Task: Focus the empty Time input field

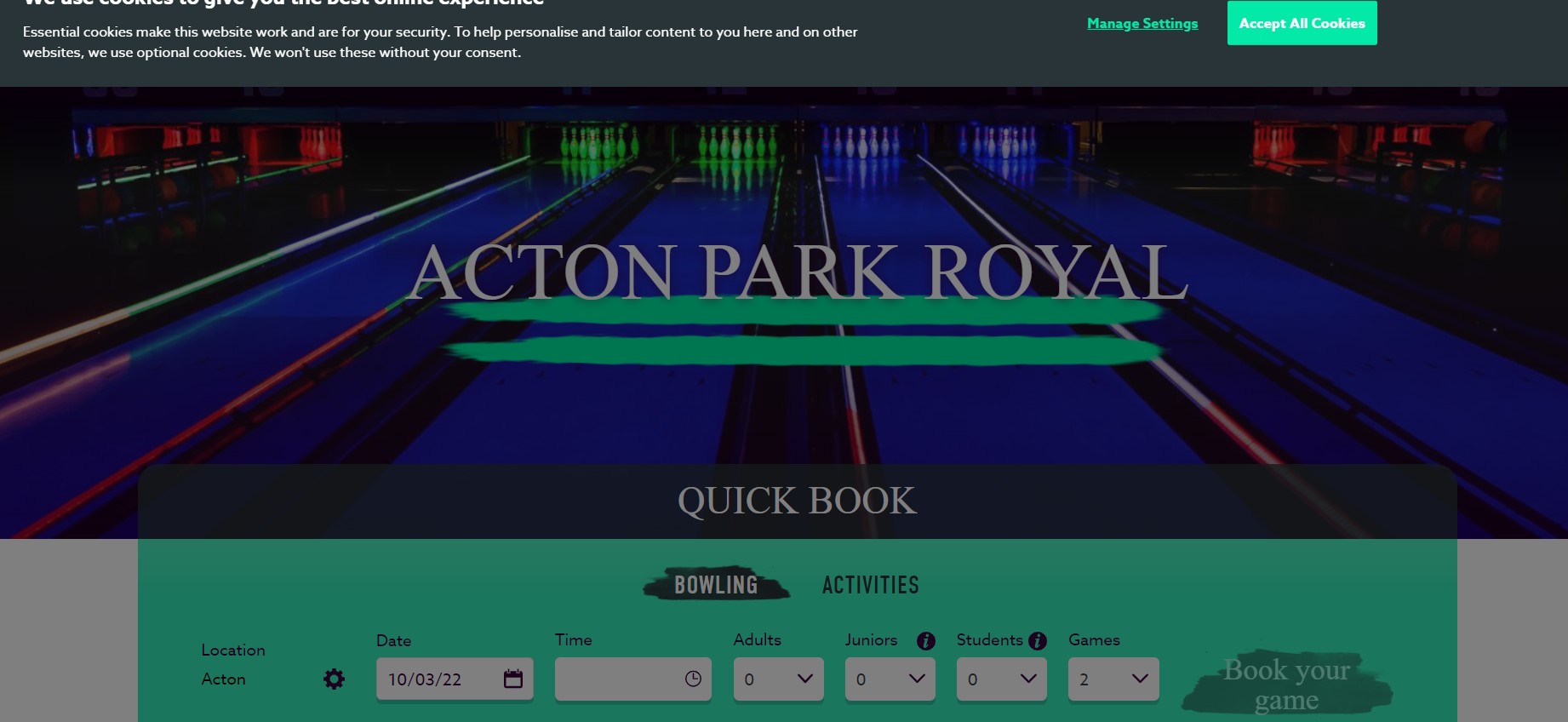Action: (617, 679)
